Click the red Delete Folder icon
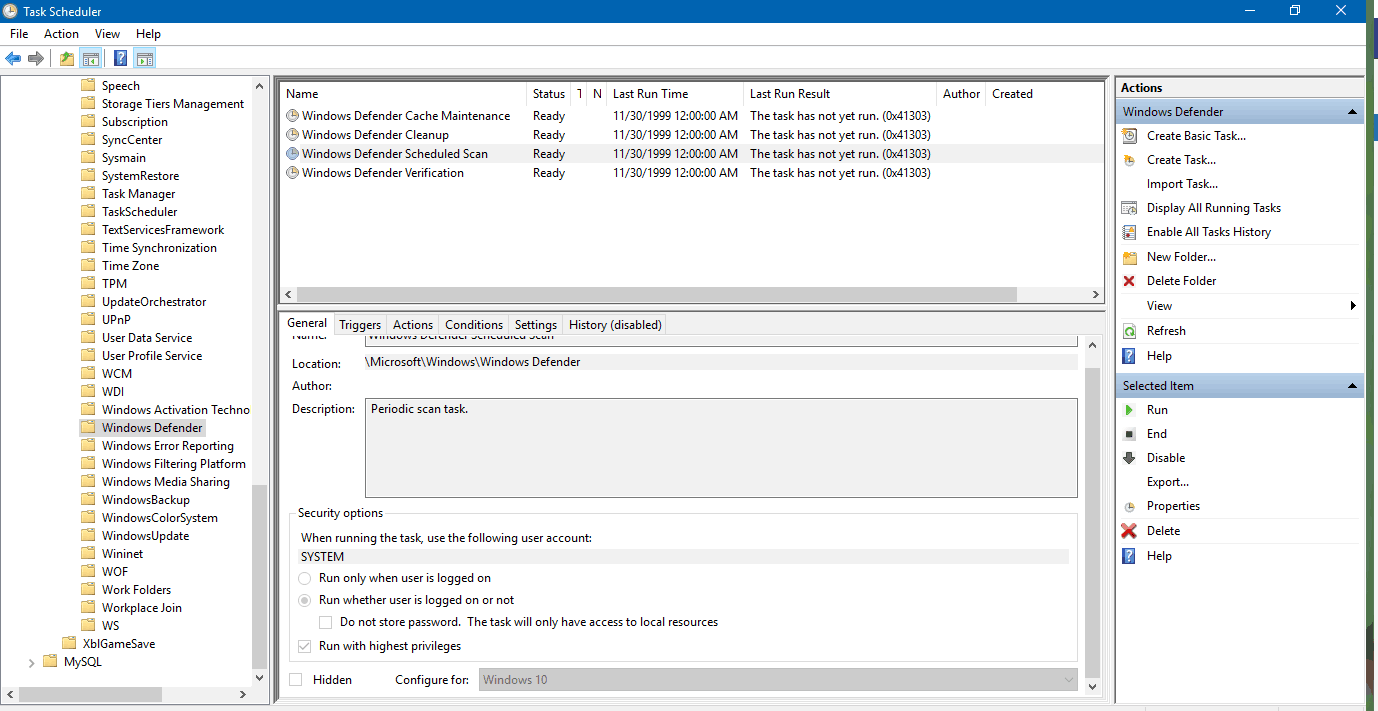 click(x=1129, y=281)
